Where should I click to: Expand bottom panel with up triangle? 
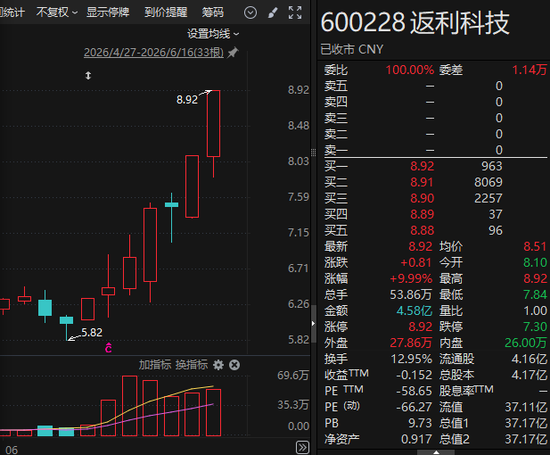click(x=436, y=452)
